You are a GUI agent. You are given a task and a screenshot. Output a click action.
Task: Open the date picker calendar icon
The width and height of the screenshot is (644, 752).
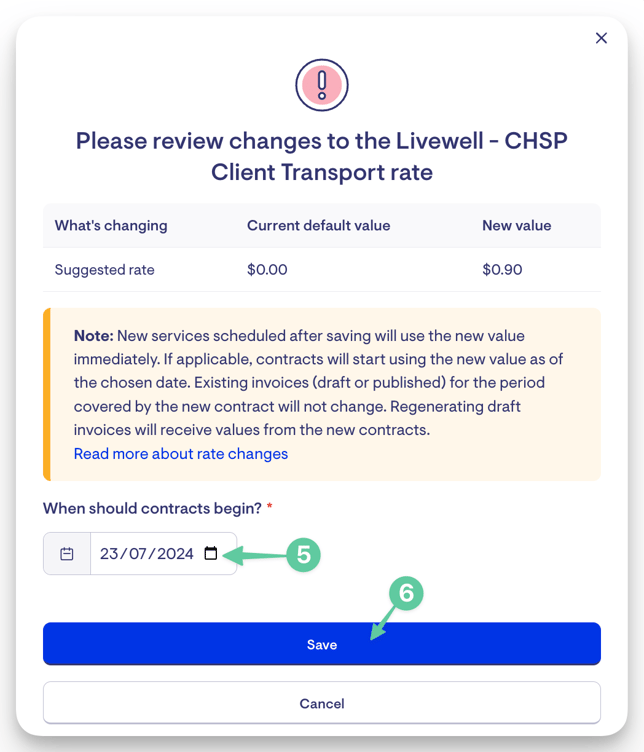211,553
